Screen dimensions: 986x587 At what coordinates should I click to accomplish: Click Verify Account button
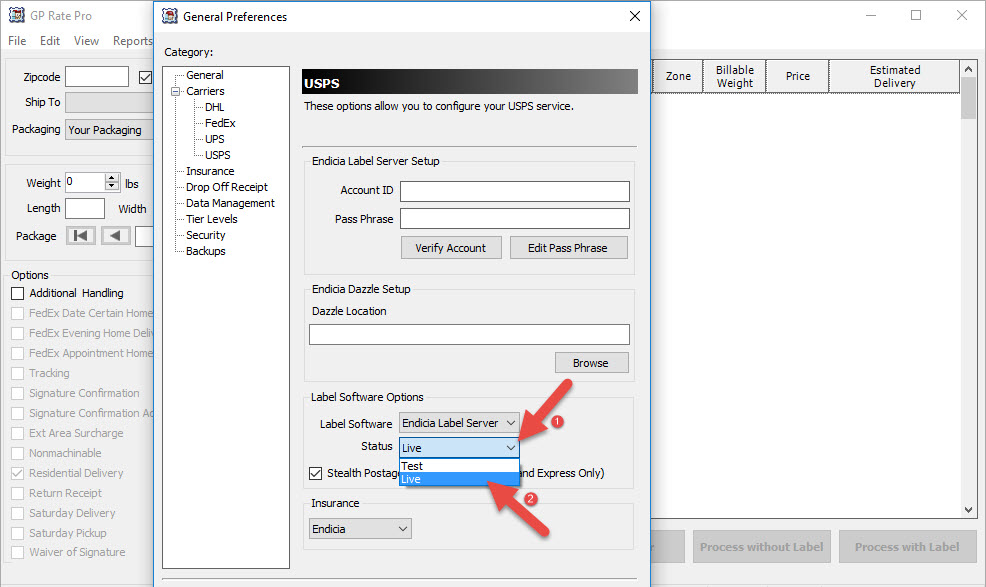click(451, 248)
